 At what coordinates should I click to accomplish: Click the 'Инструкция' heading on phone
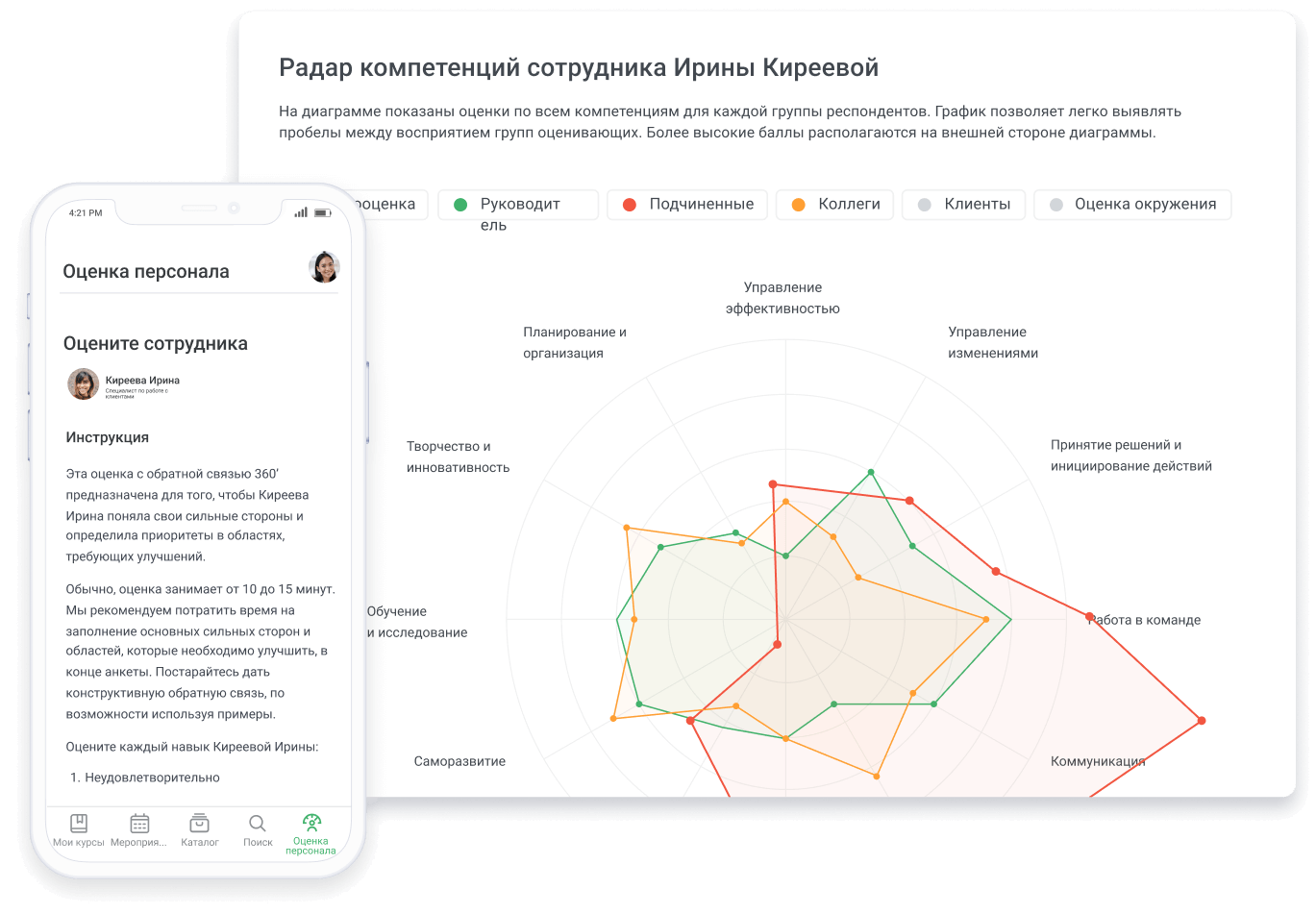(108, 437)
